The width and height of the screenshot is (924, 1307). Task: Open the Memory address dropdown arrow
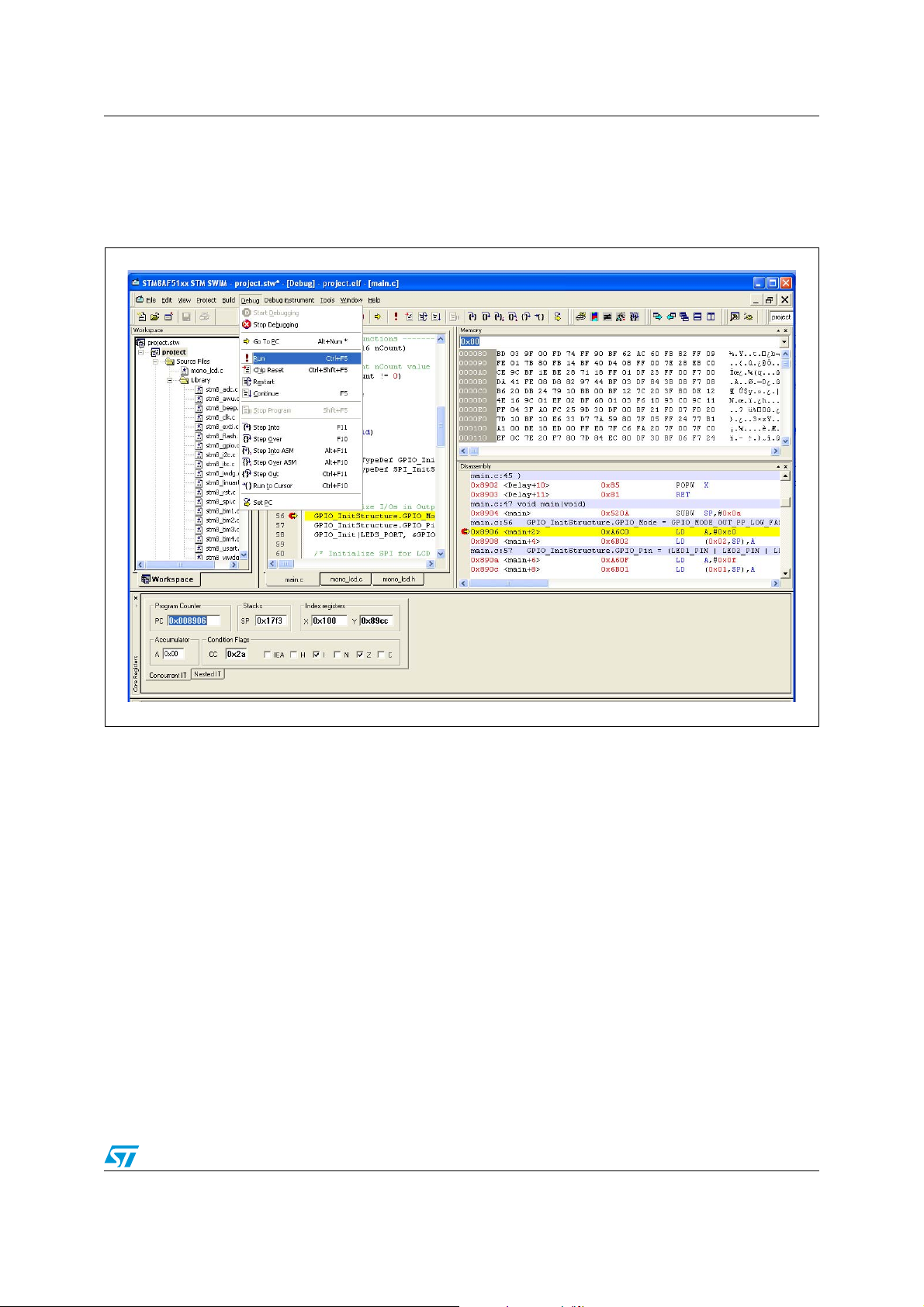tap(784, 341)
